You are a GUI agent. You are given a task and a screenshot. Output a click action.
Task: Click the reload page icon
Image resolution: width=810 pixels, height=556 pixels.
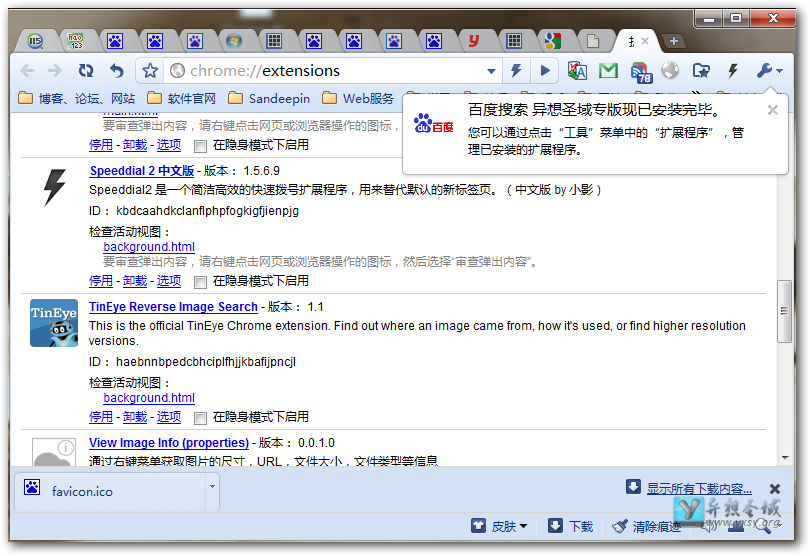(x=86, y=71)
